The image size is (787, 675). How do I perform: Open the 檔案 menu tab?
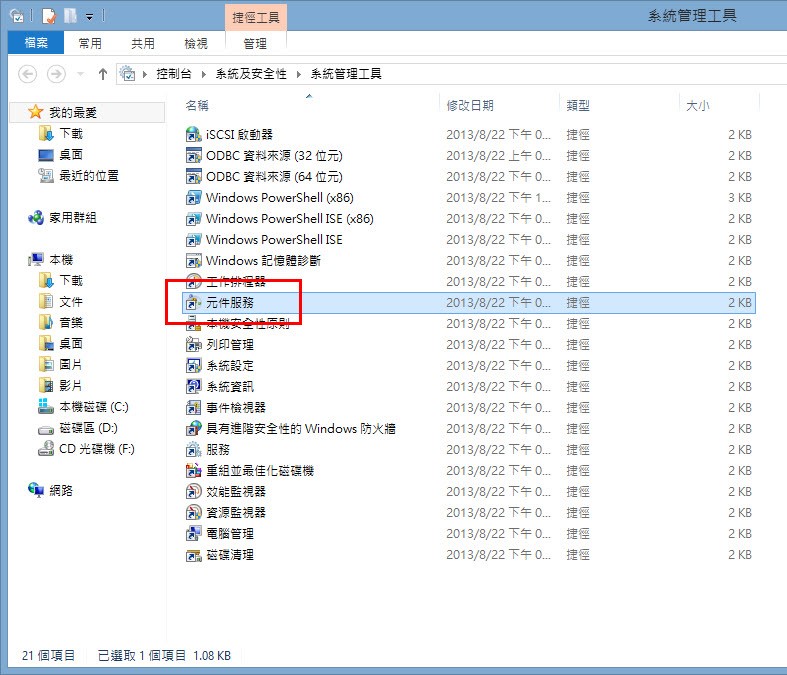tap(36, 43)
